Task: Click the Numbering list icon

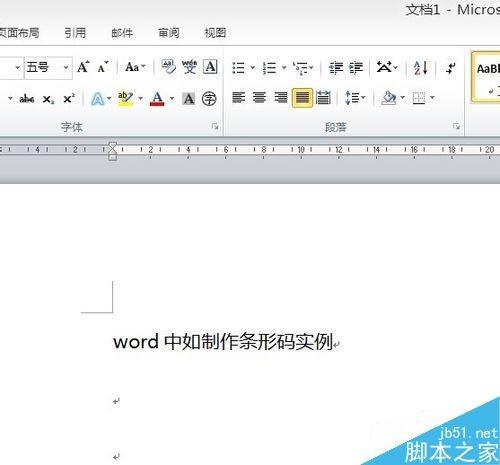Action: 269,68
